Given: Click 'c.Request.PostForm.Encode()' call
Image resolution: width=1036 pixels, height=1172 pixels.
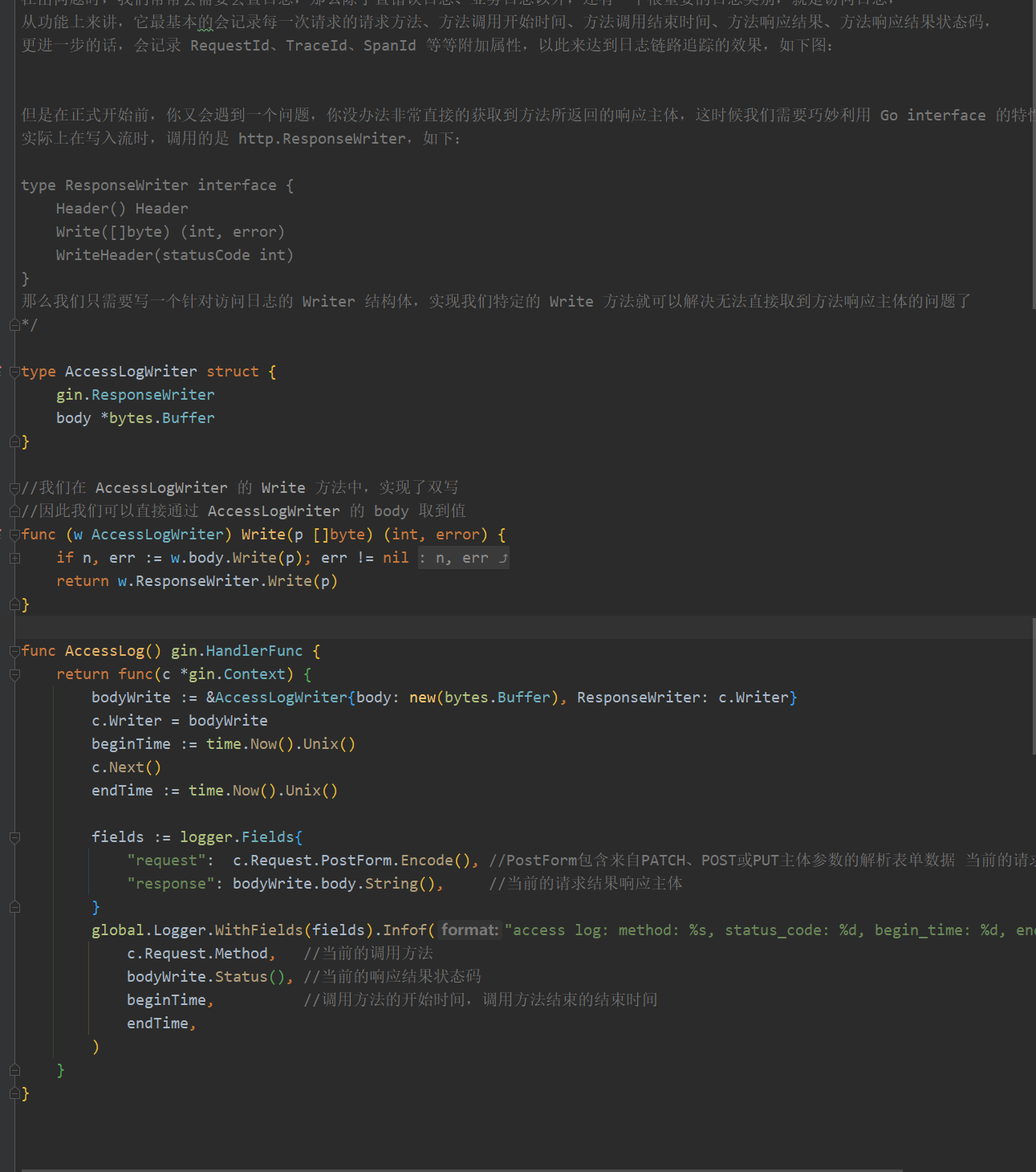Looking at the screenshot, I should click(x=351, y=861).
